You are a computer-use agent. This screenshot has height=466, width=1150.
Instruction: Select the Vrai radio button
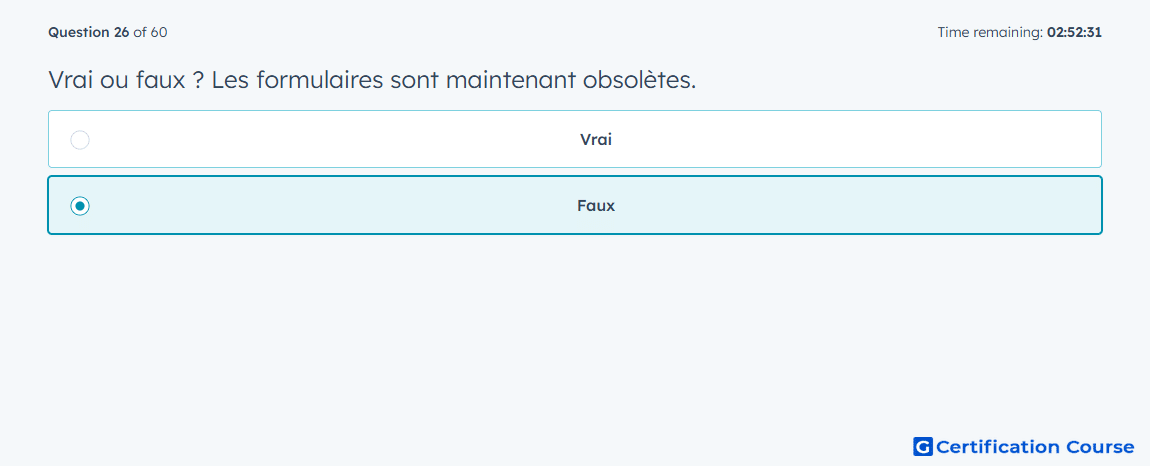[x=80, y=139]
